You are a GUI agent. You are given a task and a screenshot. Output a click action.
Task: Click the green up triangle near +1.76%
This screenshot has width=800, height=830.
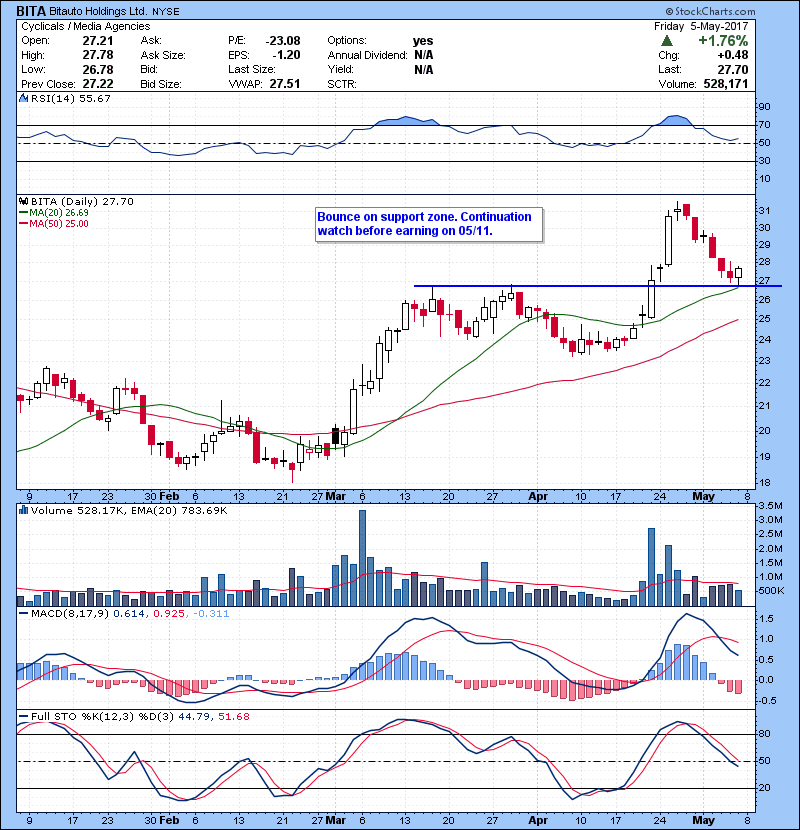[667, 41]
